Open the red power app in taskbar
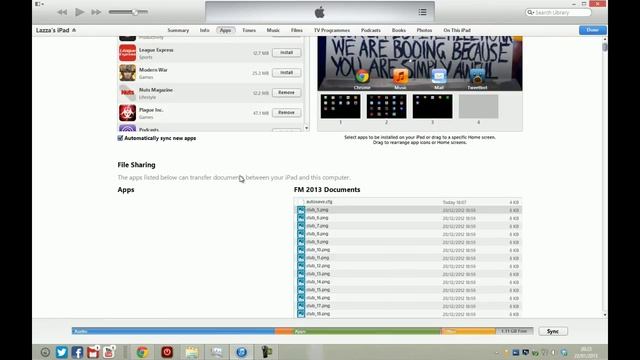This screenshot has width=640, height=360. (167, 352)
